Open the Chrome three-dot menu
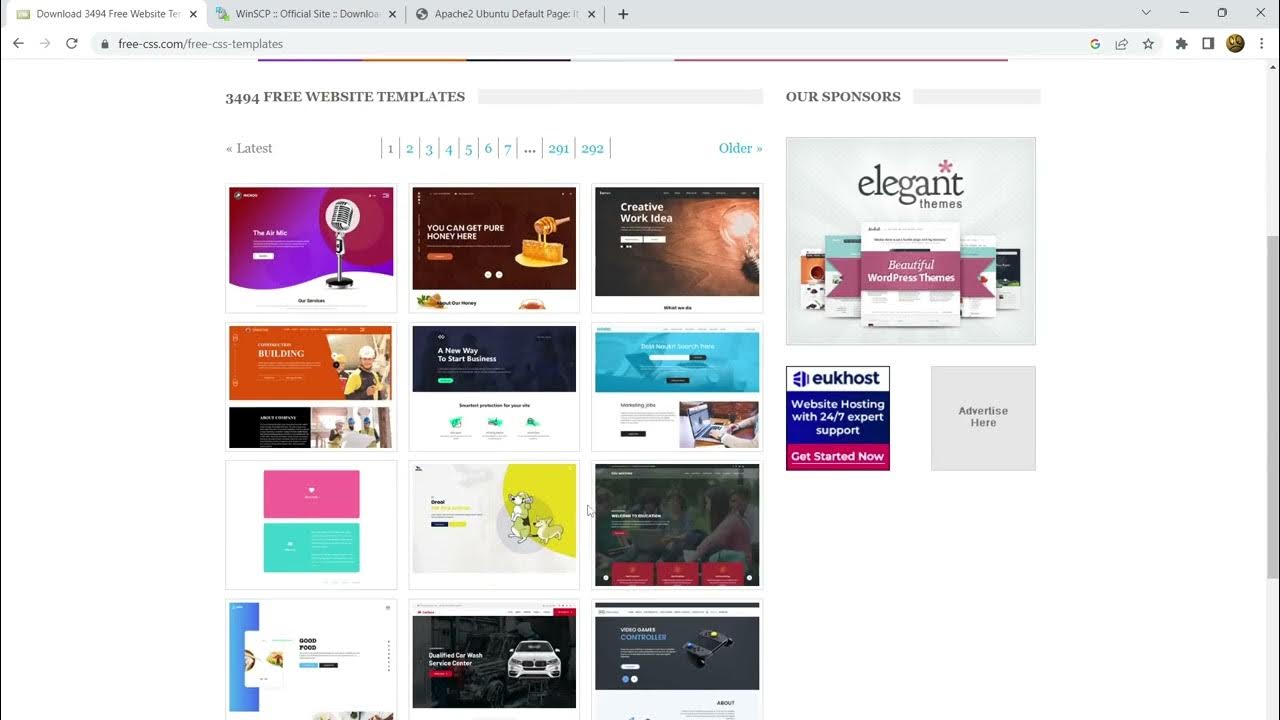The image size is (1280, 720). click(1261, 44)
